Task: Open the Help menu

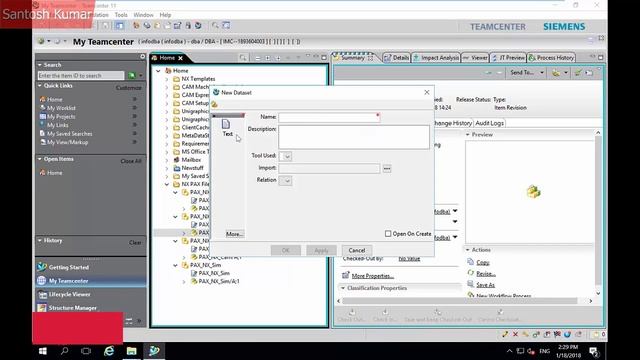Action: pyautogui.click(x=165, y=15)
